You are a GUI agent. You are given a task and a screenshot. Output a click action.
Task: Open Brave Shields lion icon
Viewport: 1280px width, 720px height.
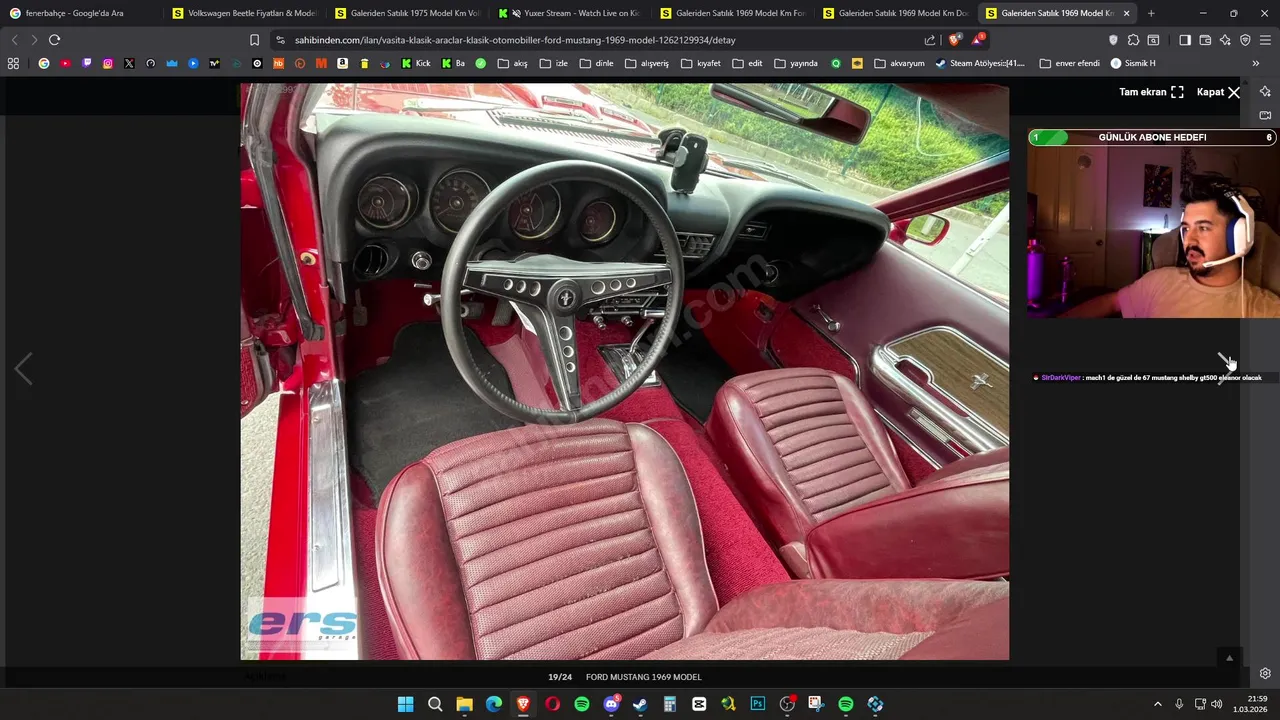tap(954, 40)
